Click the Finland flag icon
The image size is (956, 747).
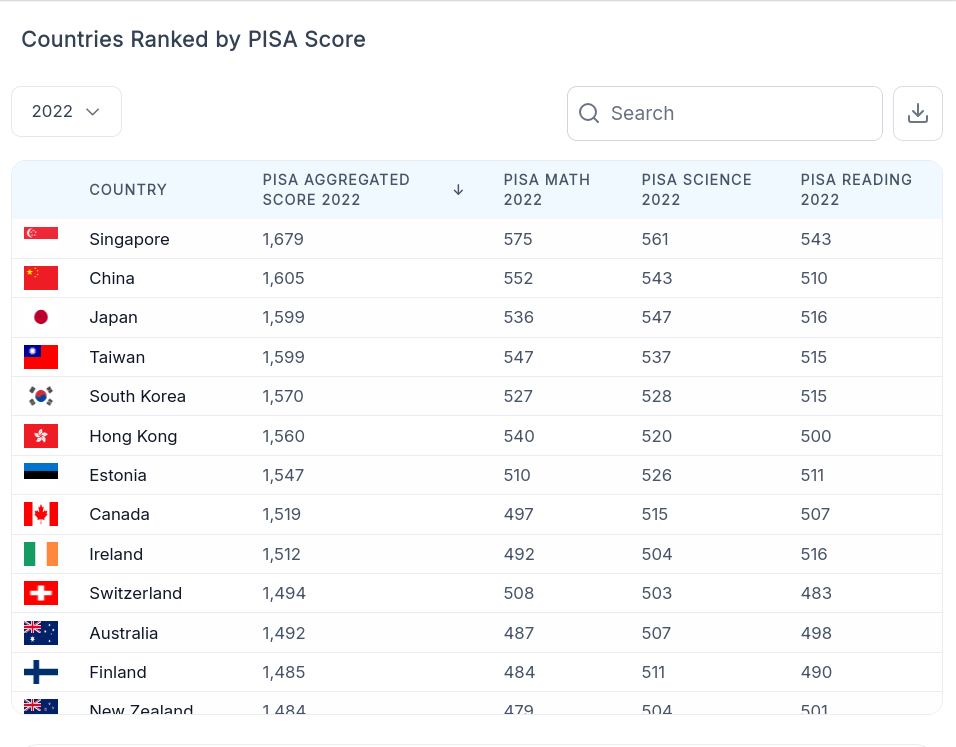(x=41, y=672)
